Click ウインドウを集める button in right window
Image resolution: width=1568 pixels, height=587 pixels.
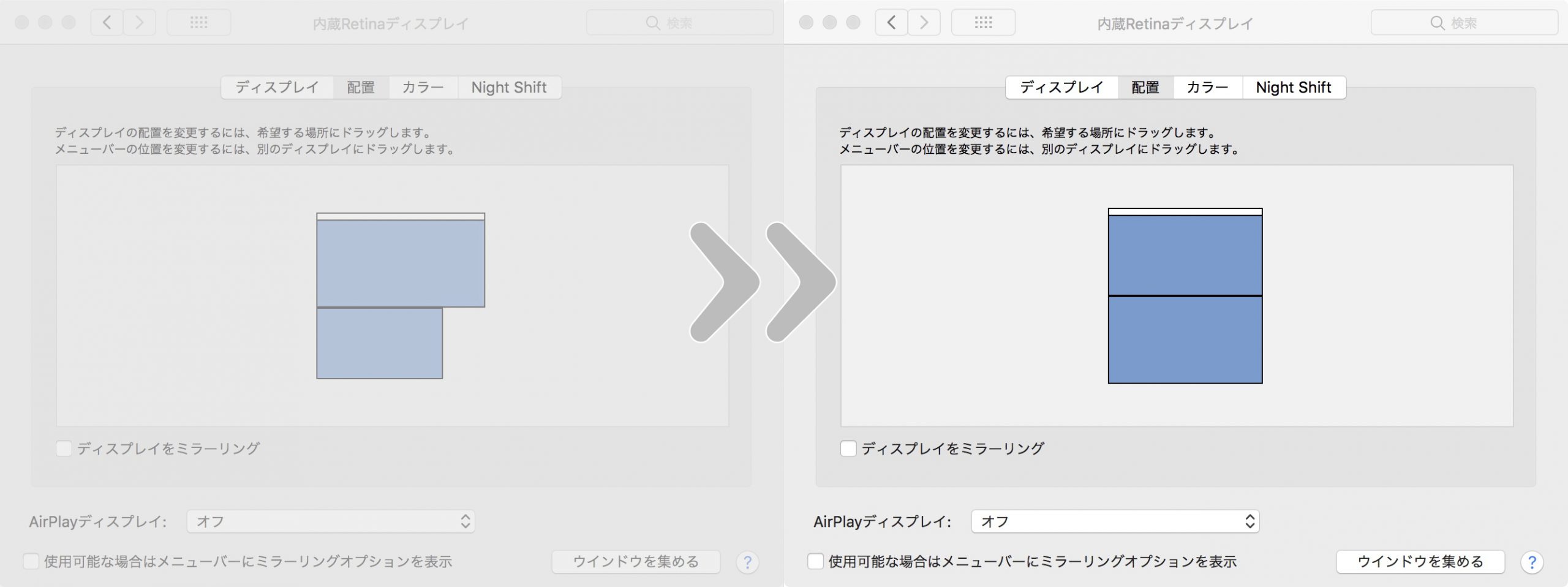pos(1420,561)
